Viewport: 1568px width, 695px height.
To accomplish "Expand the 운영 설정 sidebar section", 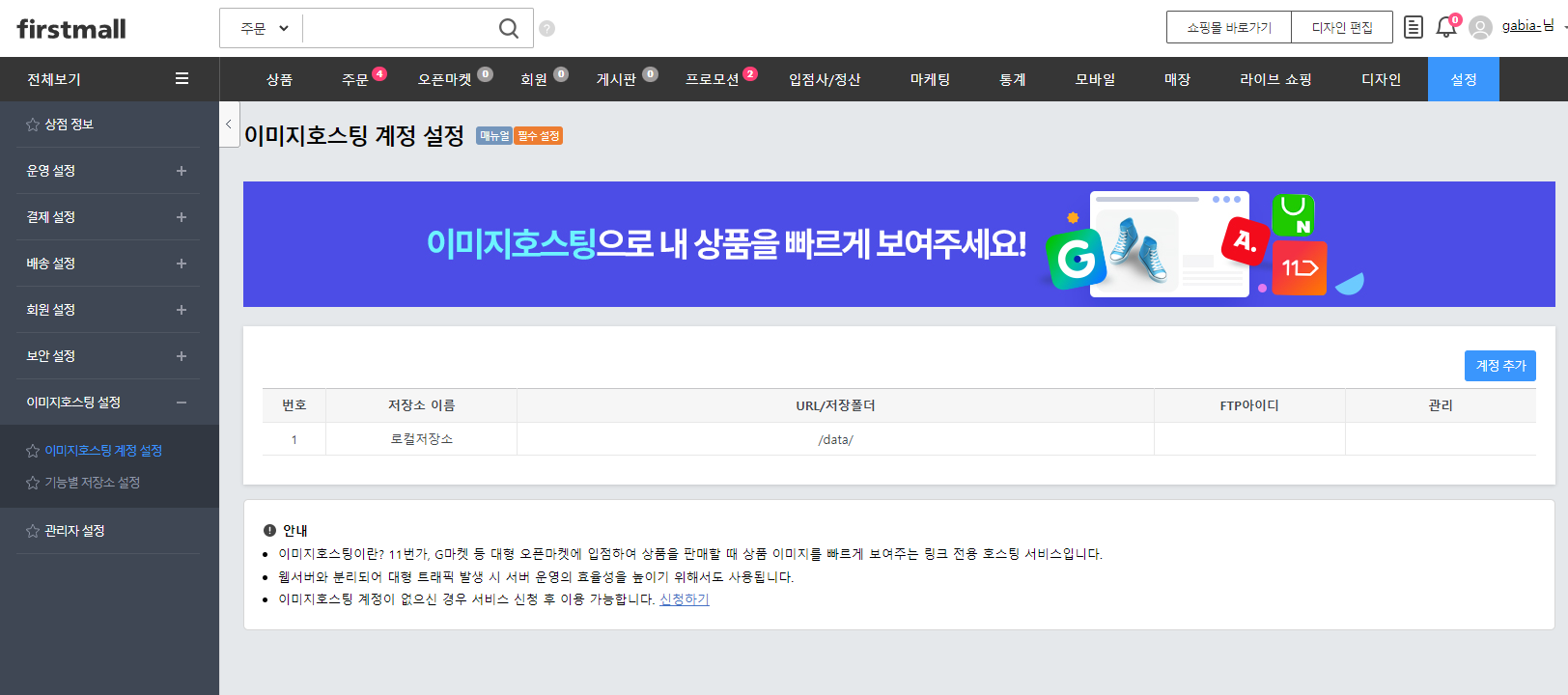I will click(x=181, y=171).
